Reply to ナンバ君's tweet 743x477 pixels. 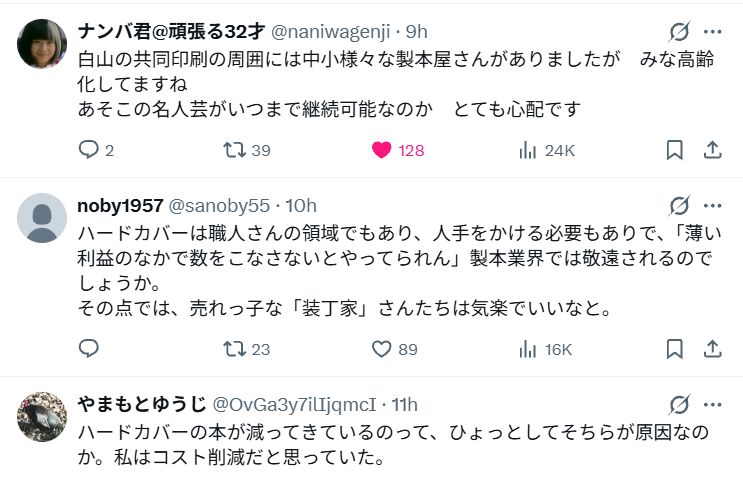(x=89, y=150)
